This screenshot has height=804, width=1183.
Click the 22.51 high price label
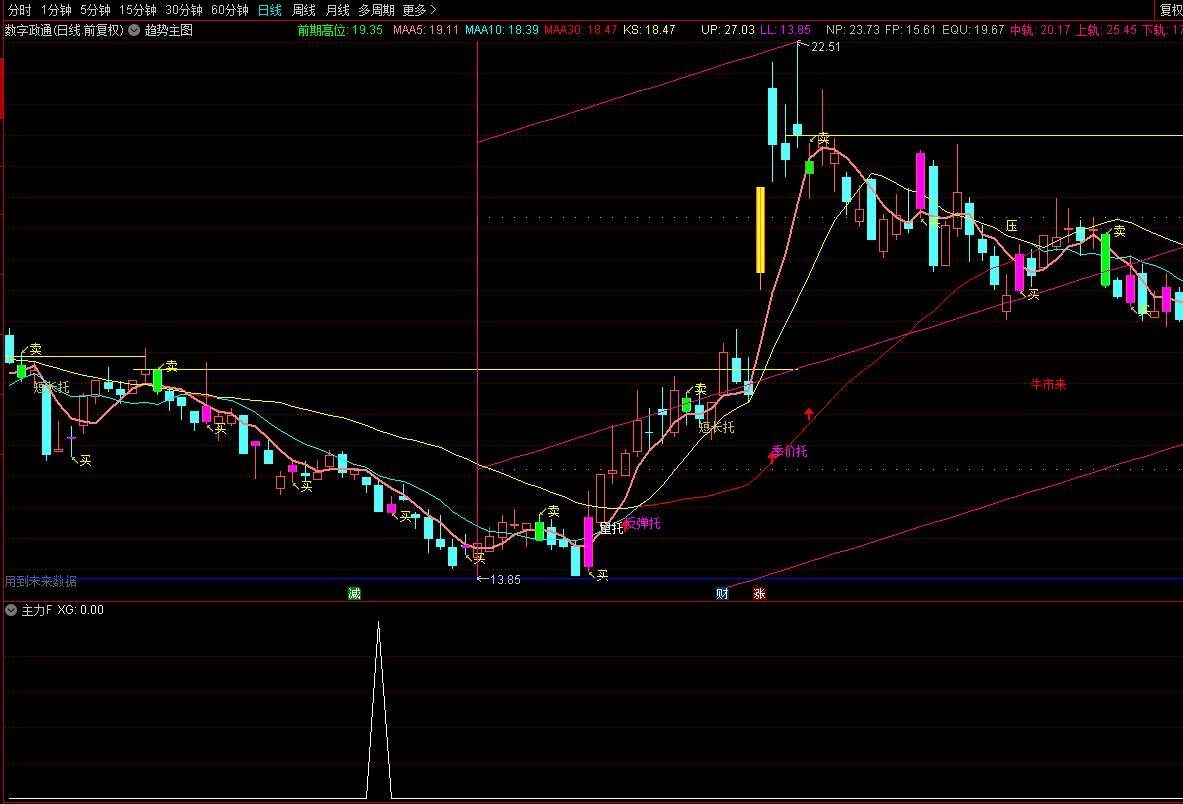[x=825, y=47]
